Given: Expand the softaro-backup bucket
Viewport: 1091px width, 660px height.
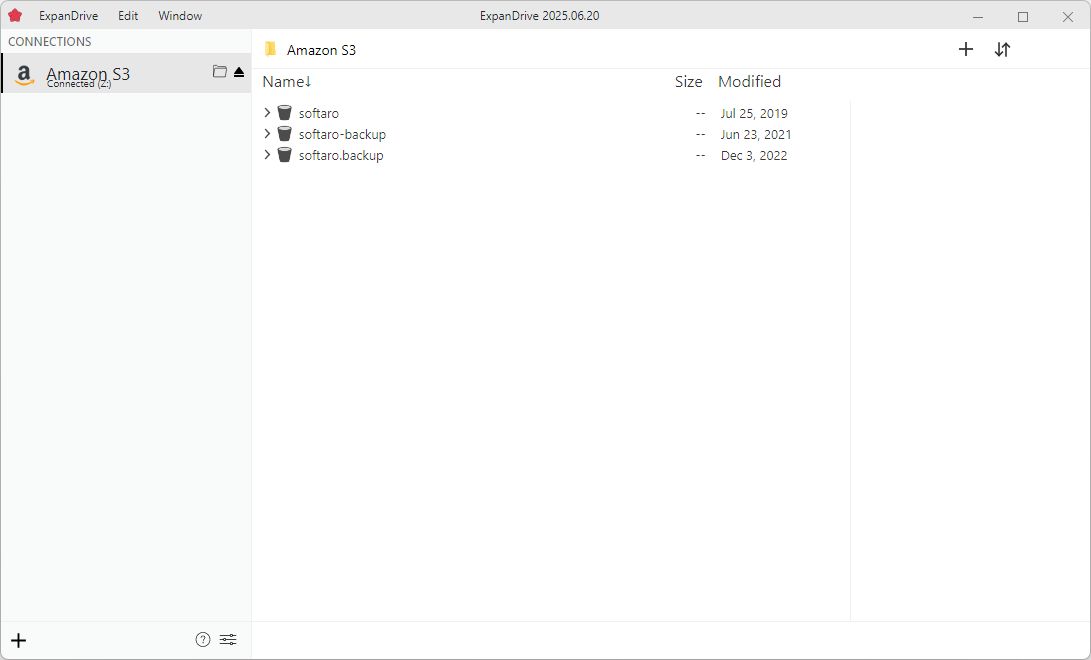Looking at the screenshot, I should click(267, 134).
